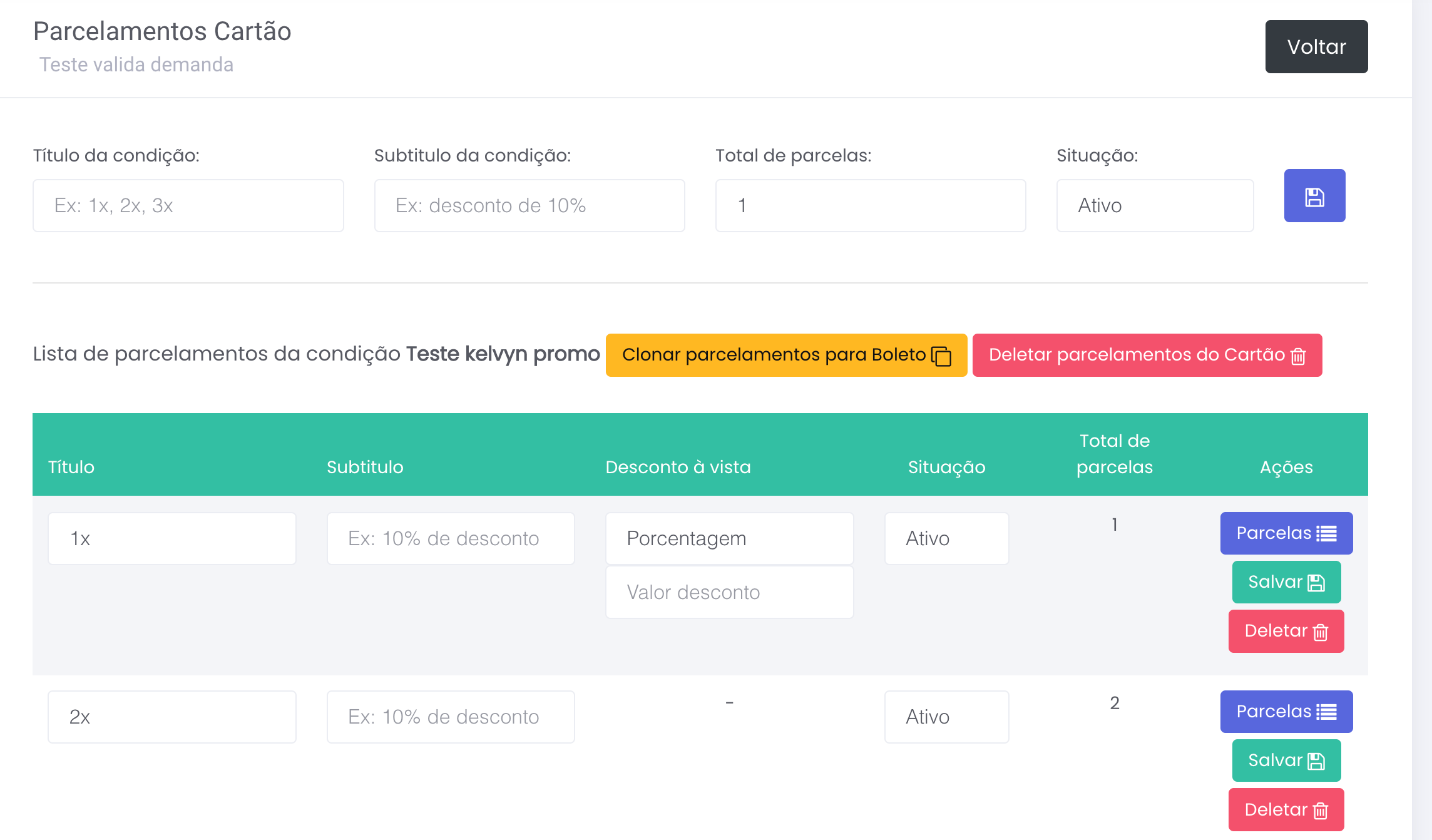
Task: Focus the Título da condição field
Action: coord(188,206)
